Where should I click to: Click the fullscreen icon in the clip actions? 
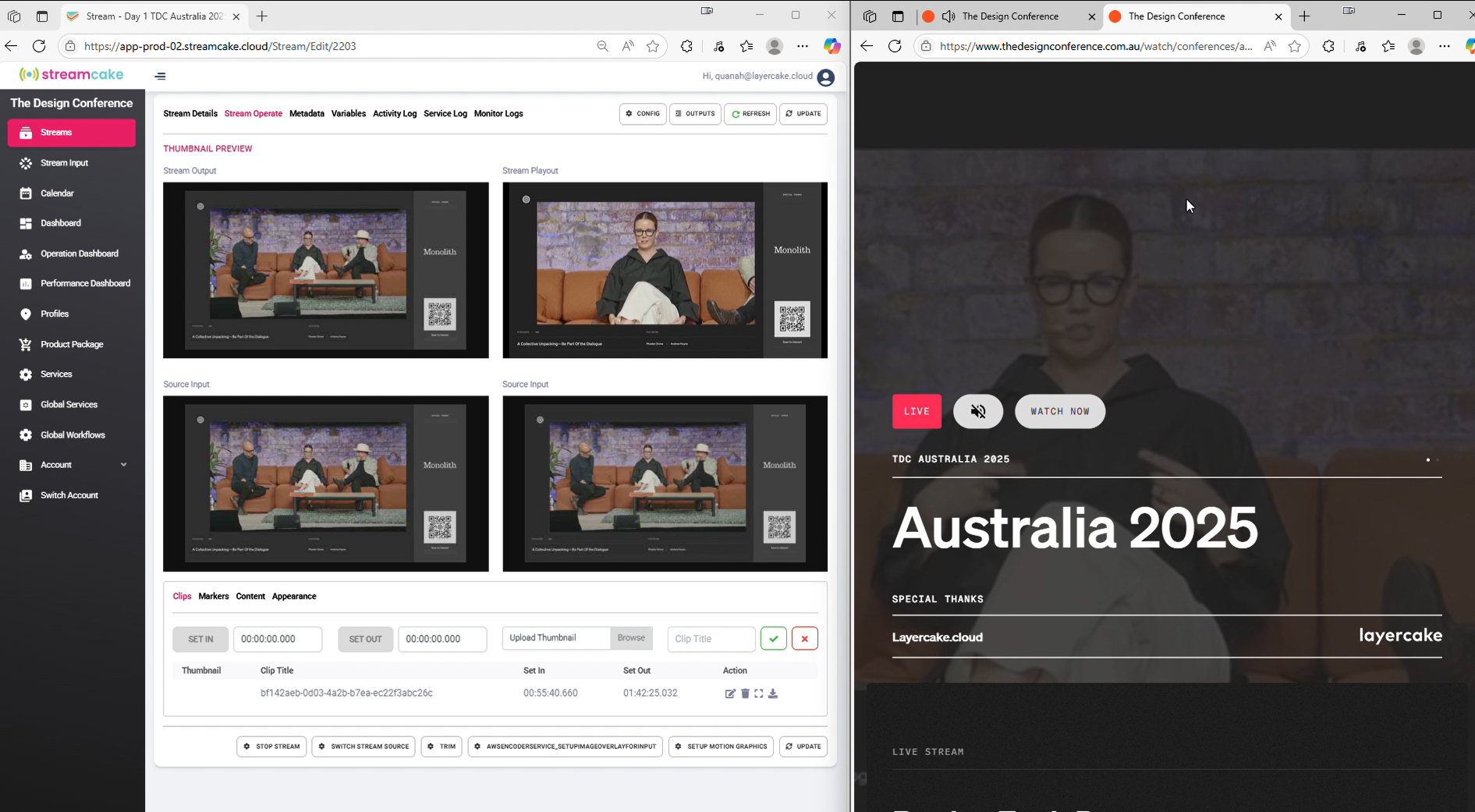759,693
